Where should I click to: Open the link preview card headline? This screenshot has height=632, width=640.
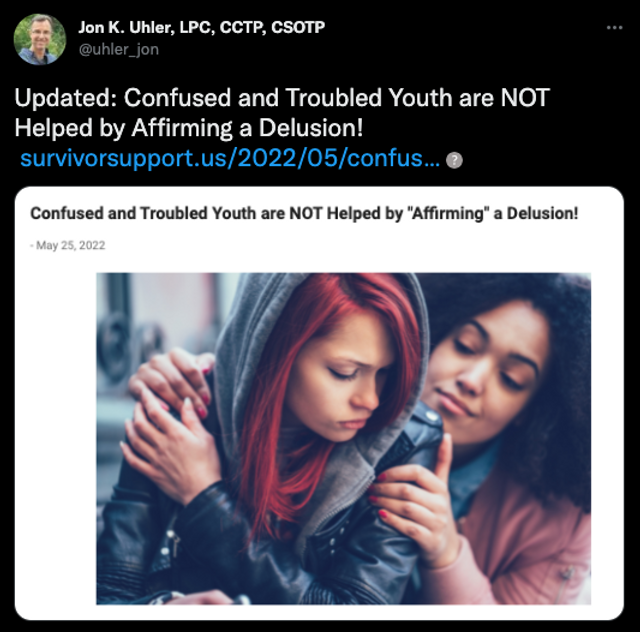[304, 213]
